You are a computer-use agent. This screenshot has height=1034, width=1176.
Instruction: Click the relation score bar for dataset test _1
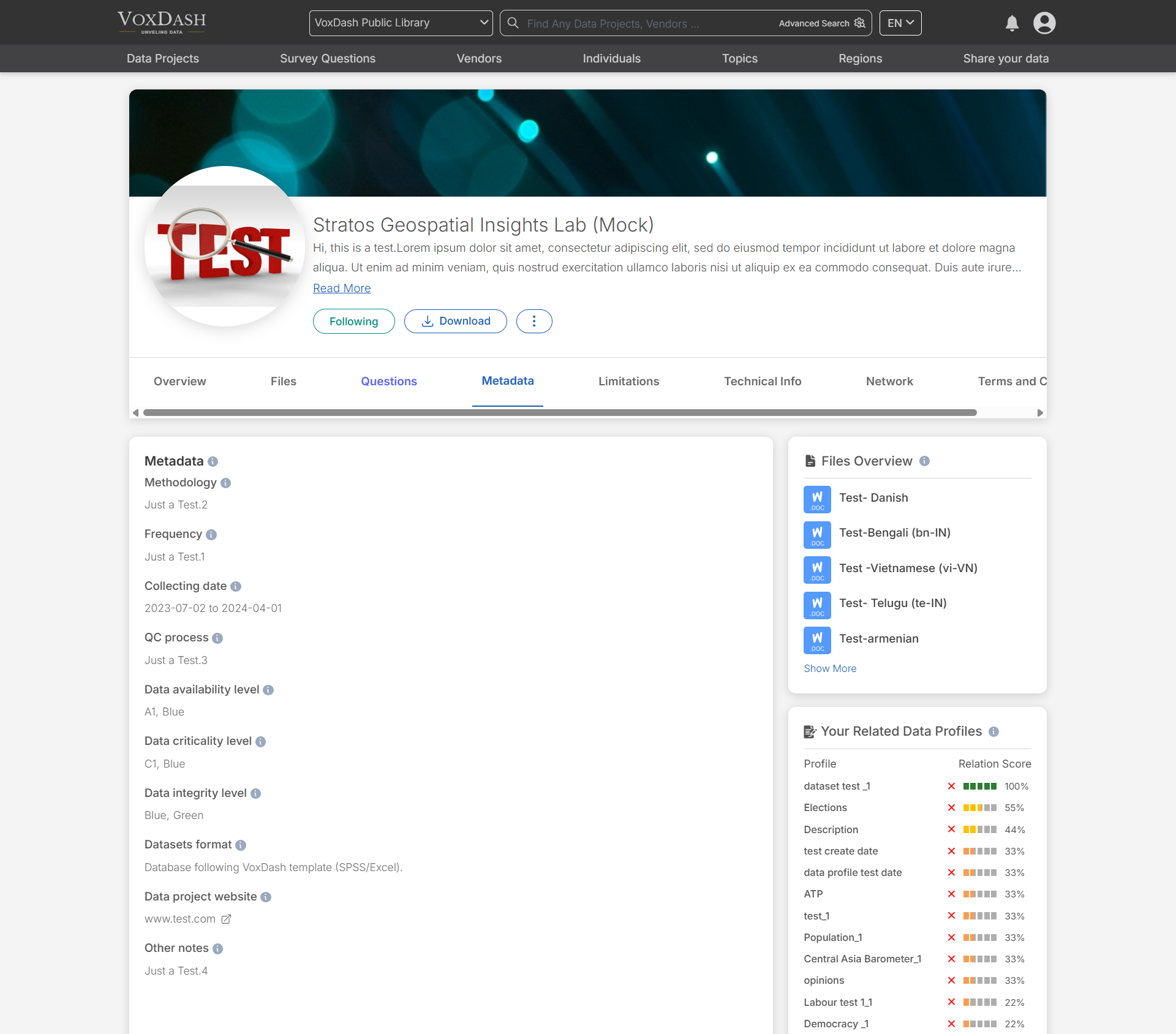tap(981, 787)
